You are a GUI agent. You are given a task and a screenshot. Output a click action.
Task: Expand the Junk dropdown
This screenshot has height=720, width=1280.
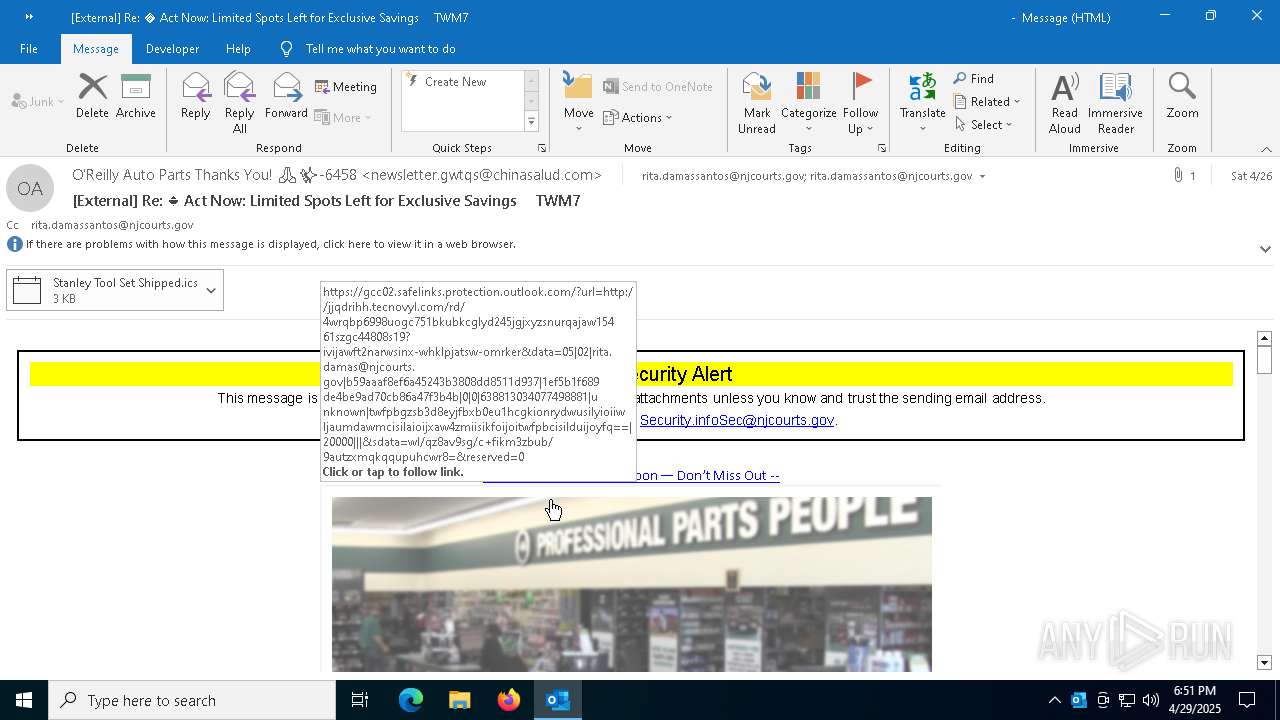pyautogui.click(x=38, y=102)
